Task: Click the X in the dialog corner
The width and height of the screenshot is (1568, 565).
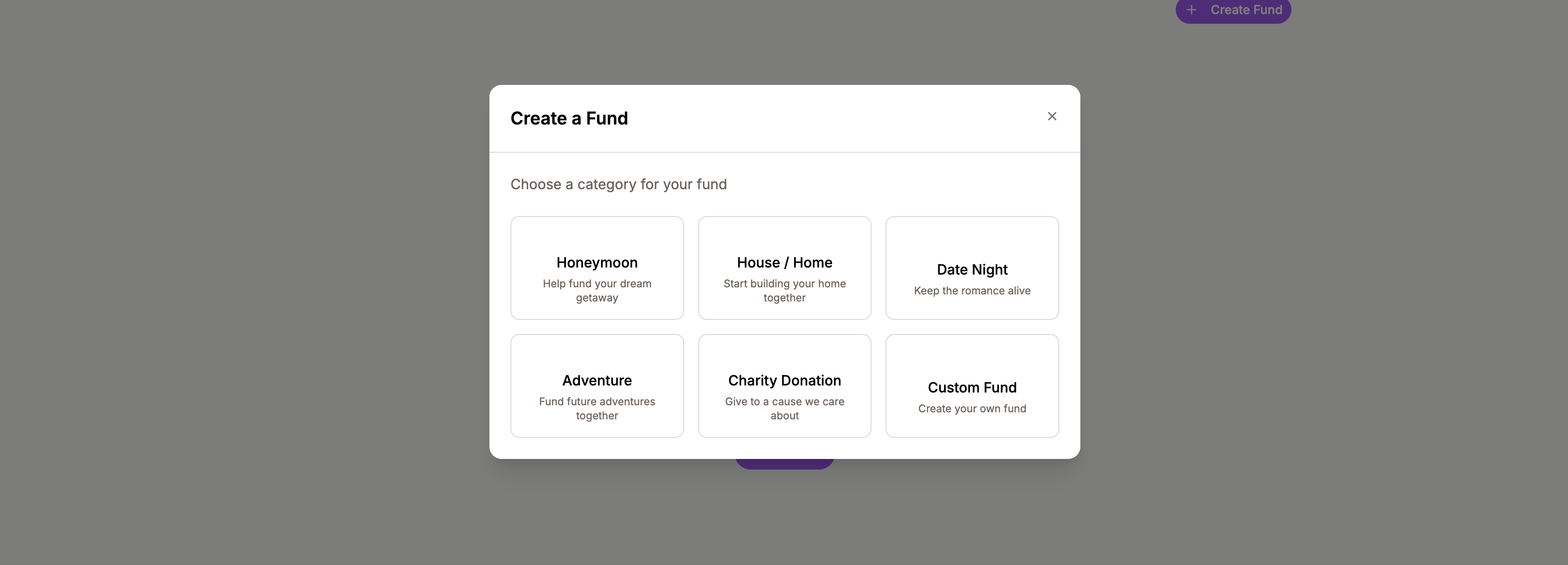Action: [1052, 116]
